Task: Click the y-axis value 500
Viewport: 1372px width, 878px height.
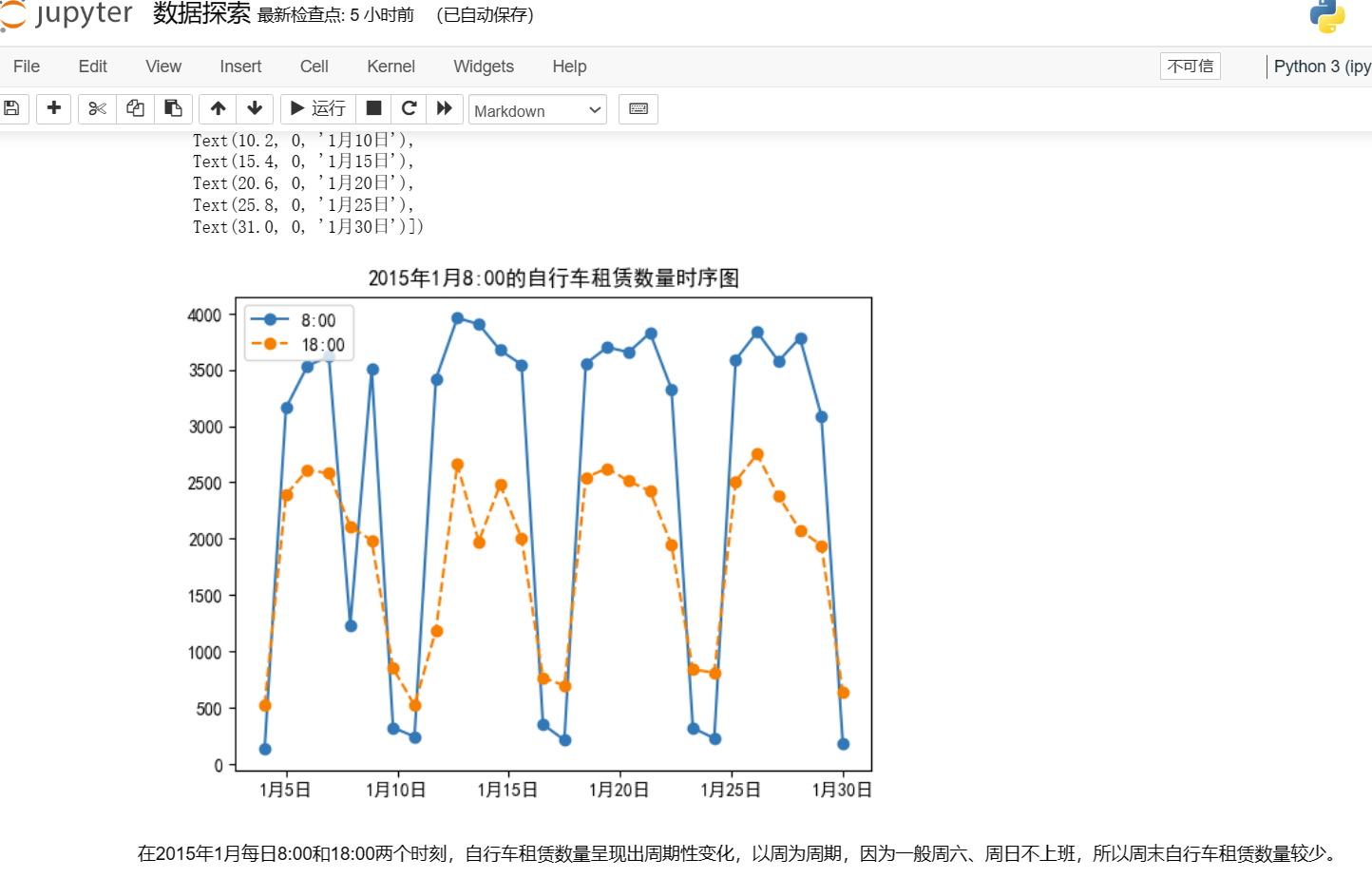Action: (x=209, y=709)
